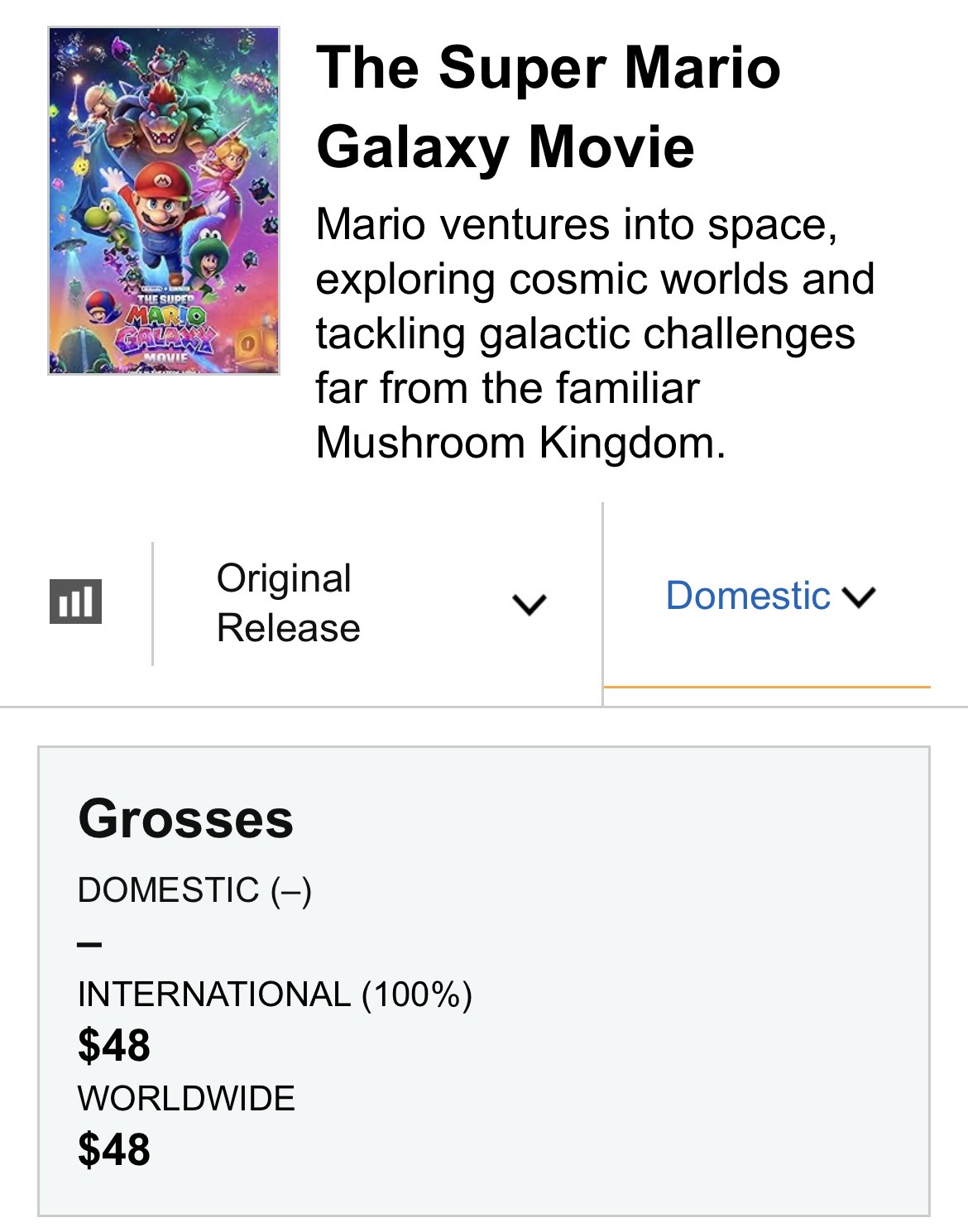Click the DOMESTIC (–) label
968x1232 pixels.
[x=194, y=890]
